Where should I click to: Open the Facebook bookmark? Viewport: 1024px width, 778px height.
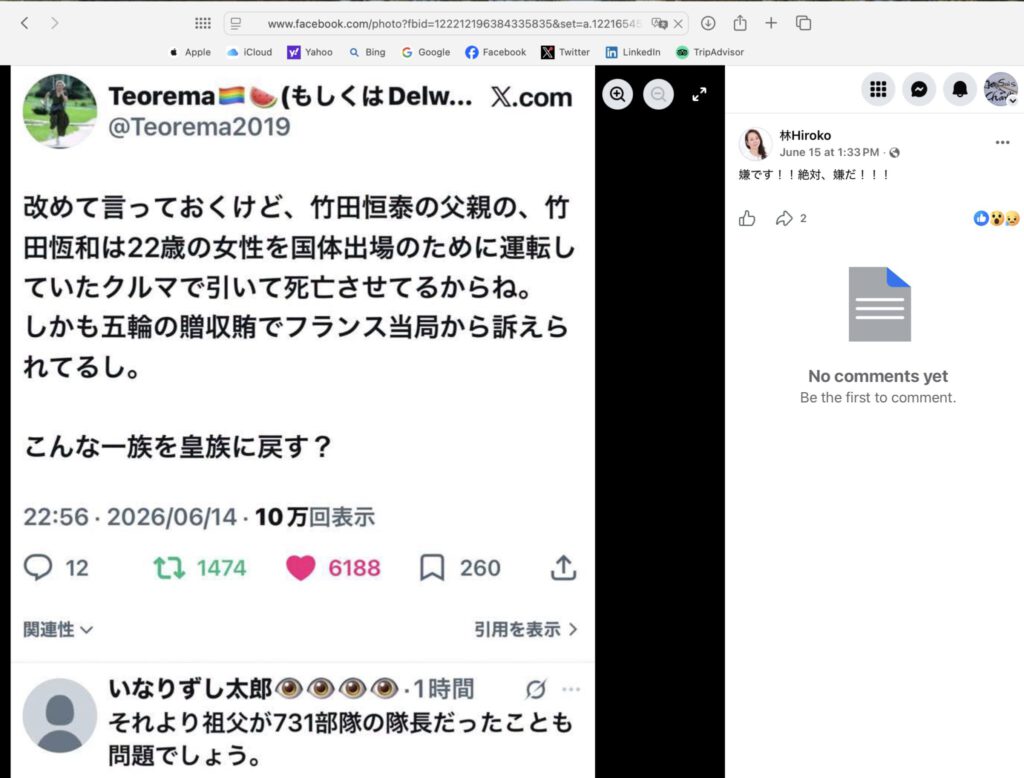pyautogui.click(x=496, y=52)
